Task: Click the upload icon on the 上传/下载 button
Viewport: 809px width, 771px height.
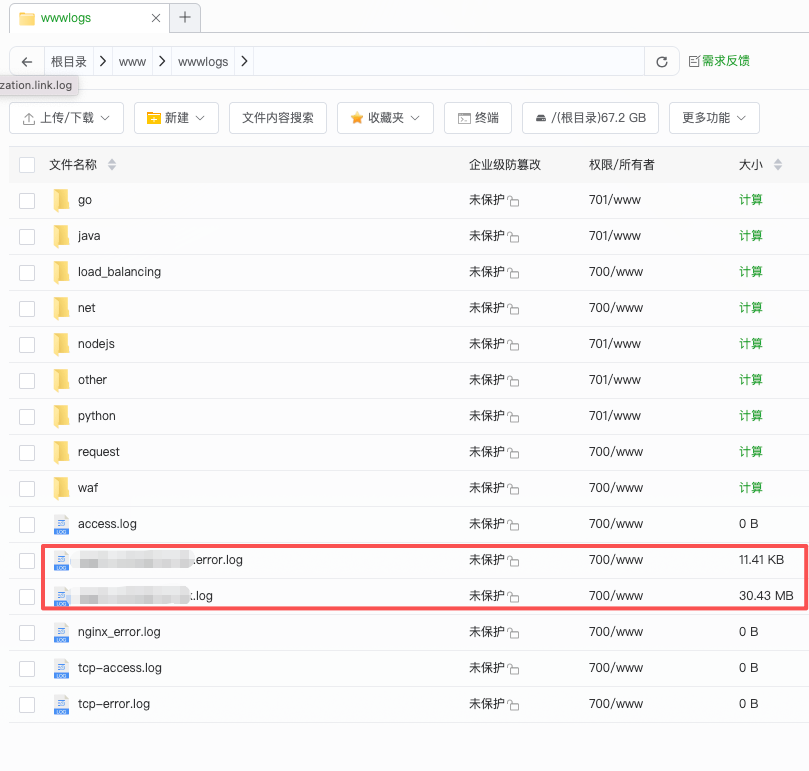Action: (28, 118)
